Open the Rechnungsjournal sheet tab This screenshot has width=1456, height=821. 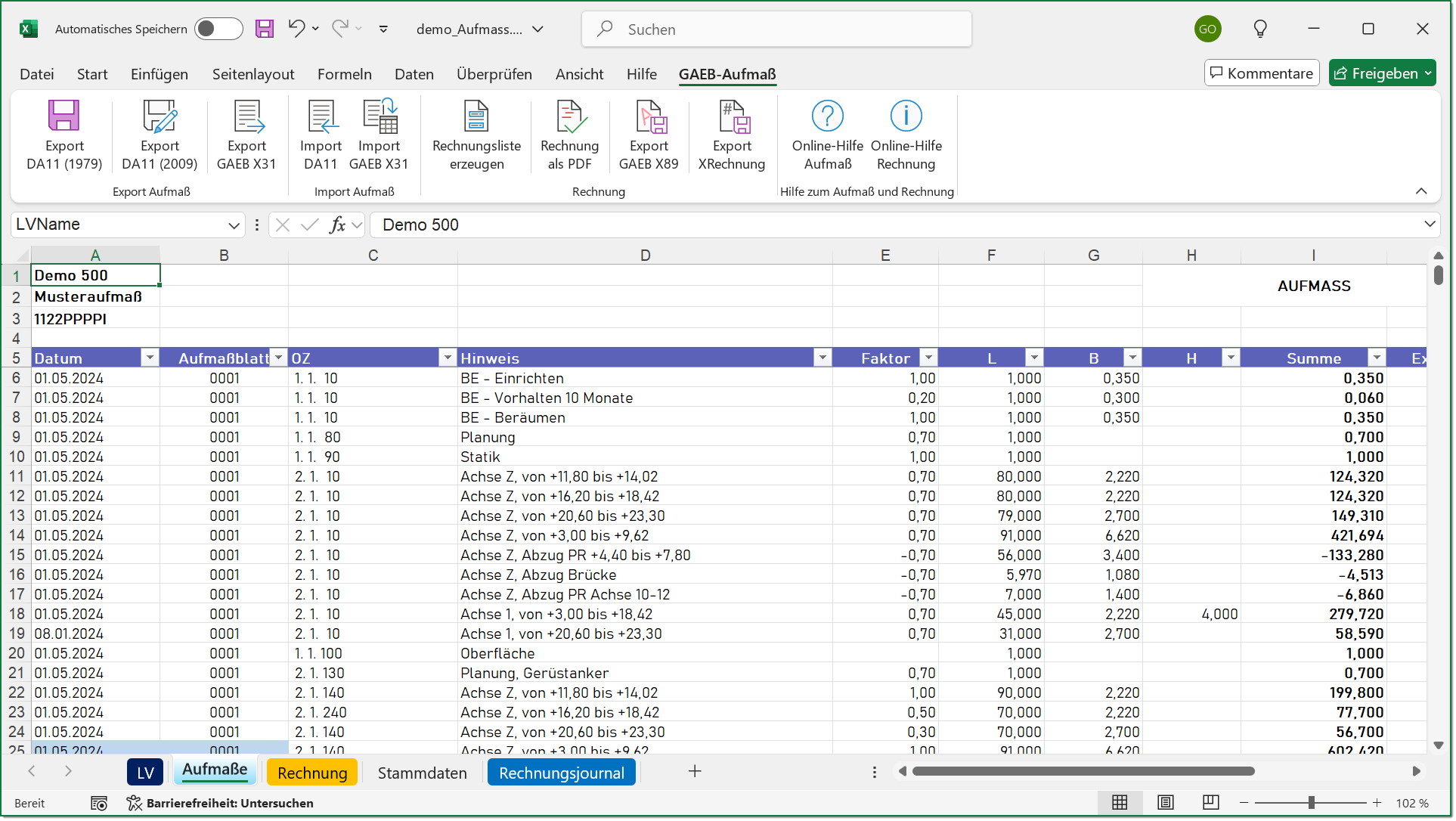[561, 772]
